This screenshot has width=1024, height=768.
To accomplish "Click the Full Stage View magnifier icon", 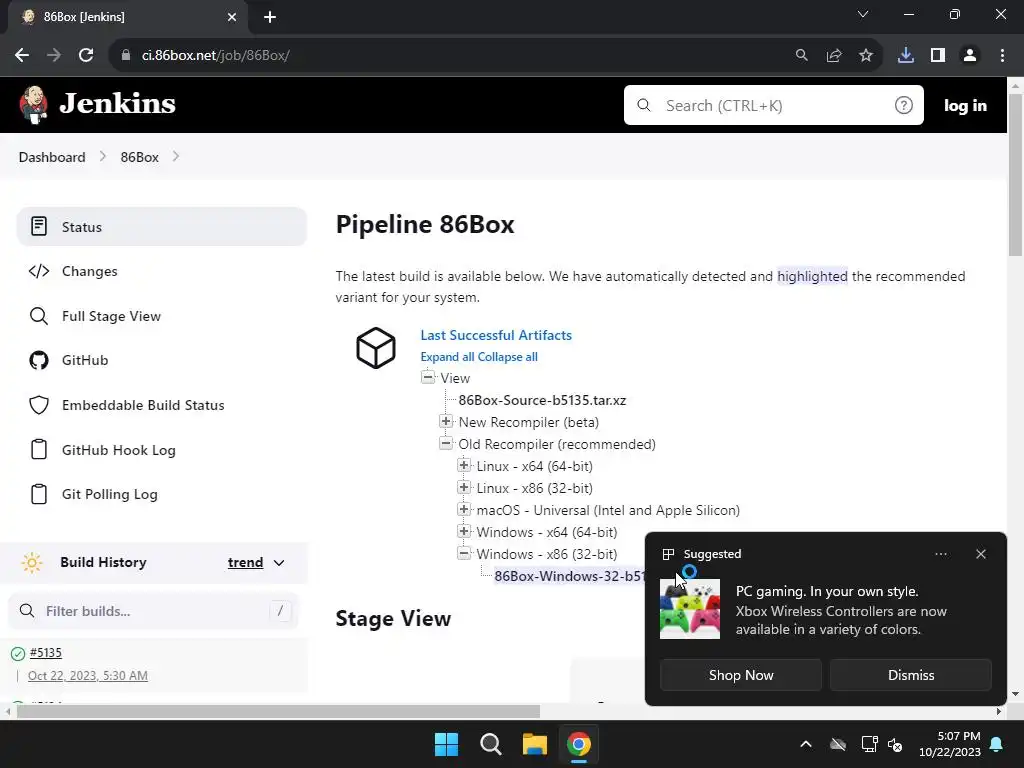I will pos(39,316).
